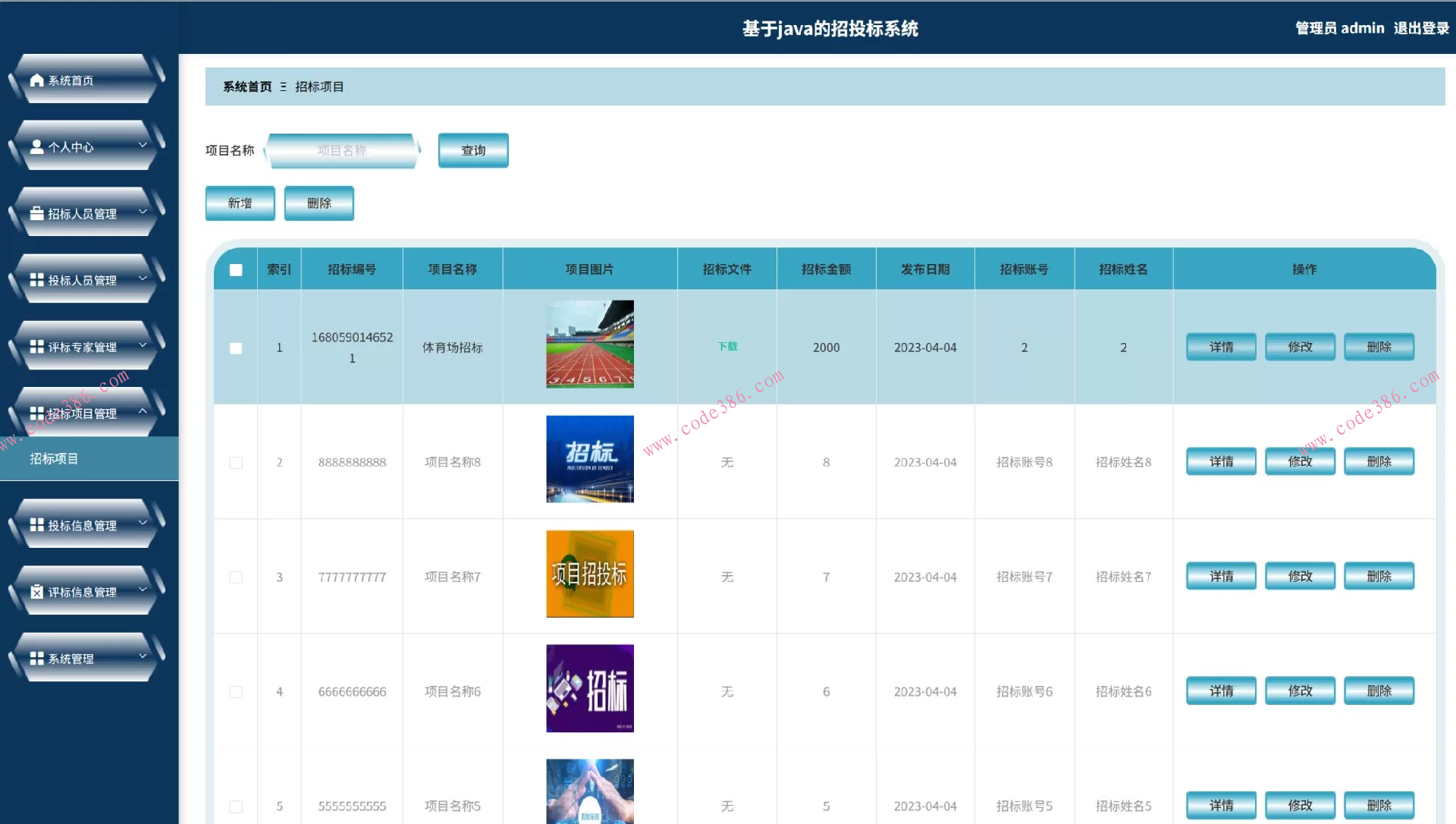Expand the 系统管理 menu chevron
Image resolution: width=1456 pixels, height=824 pixels.
tap(143, 656)
